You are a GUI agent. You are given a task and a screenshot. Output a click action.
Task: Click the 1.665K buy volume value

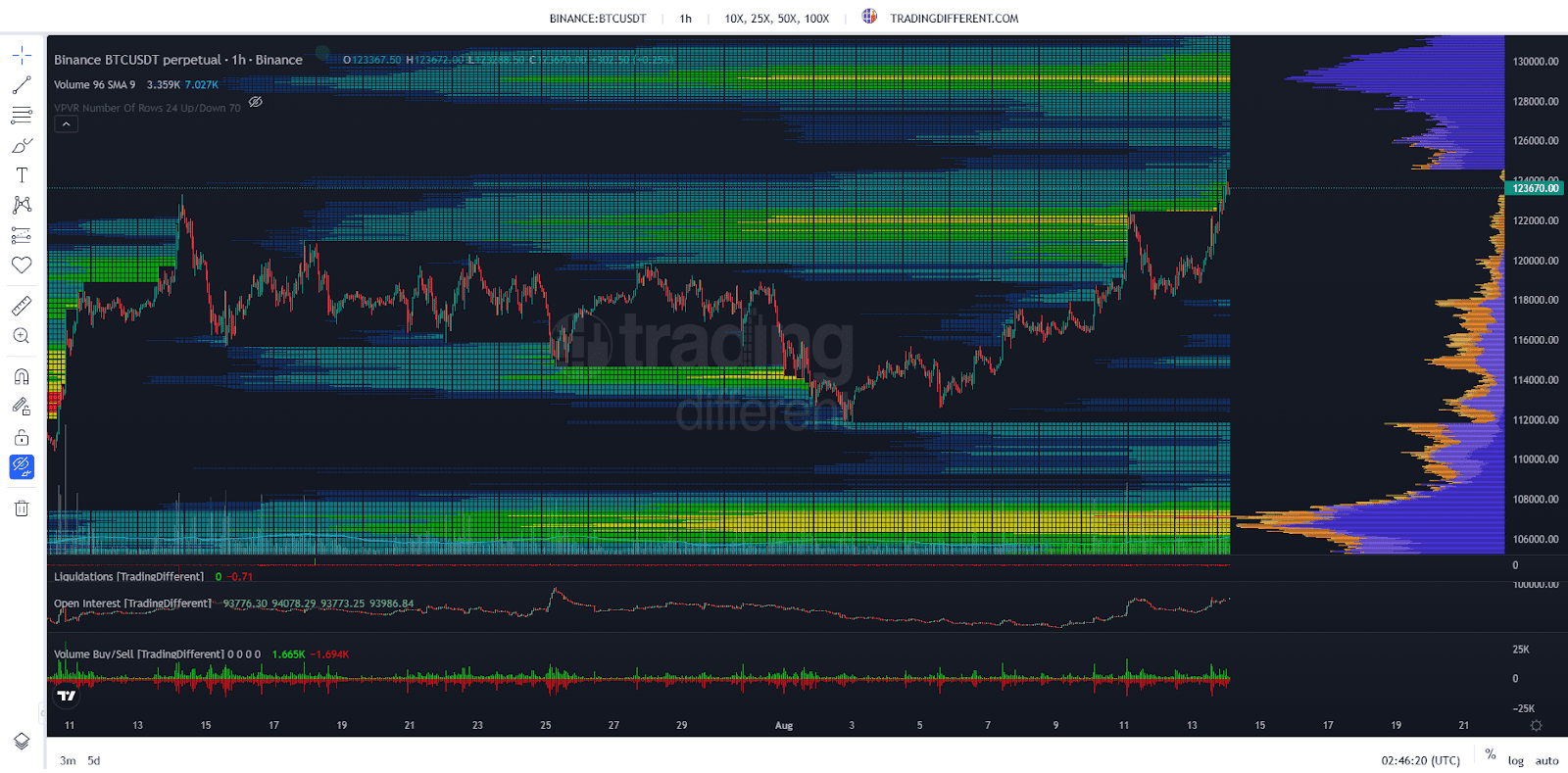point(288,653)
